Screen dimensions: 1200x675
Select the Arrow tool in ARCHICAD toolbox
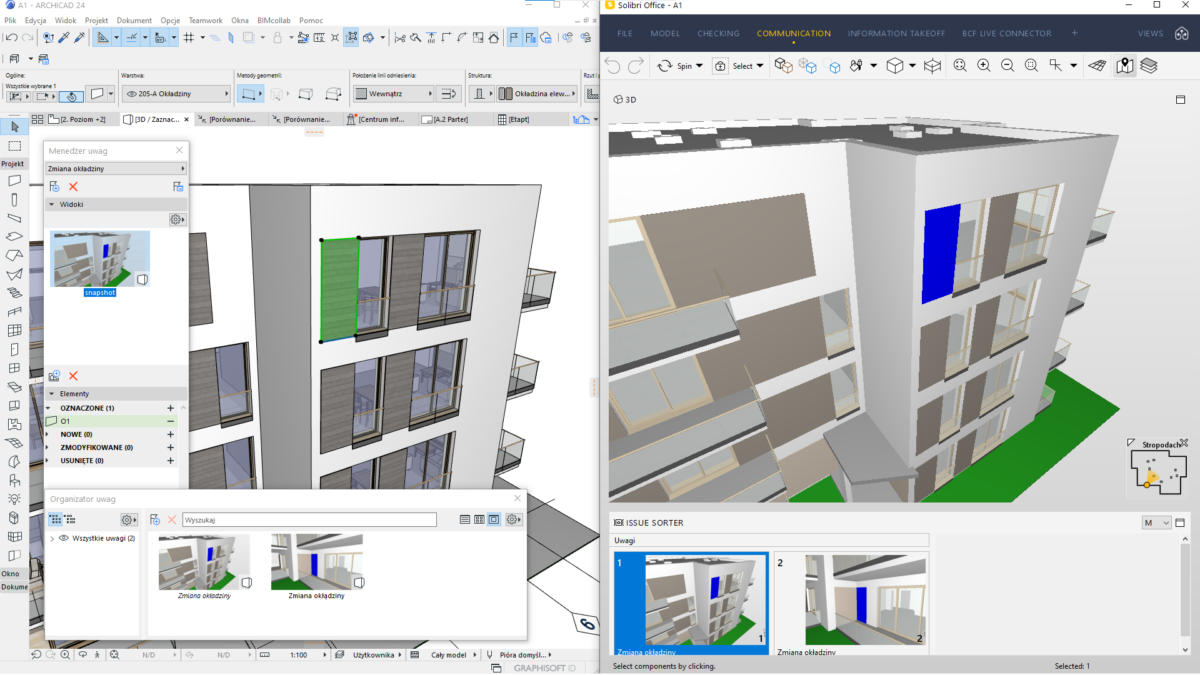click(x=14, y=127)
